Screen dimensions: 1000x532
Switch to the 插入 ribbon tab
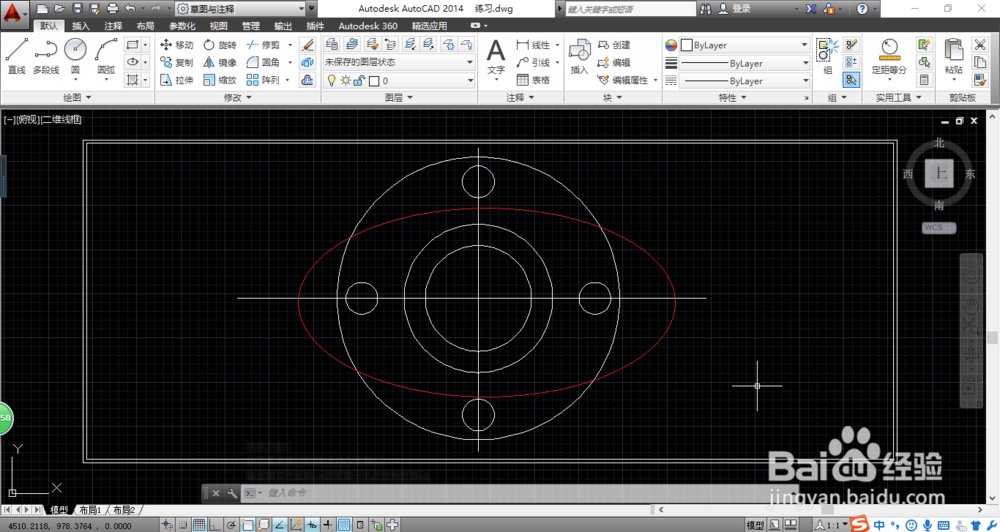point(80,26)
